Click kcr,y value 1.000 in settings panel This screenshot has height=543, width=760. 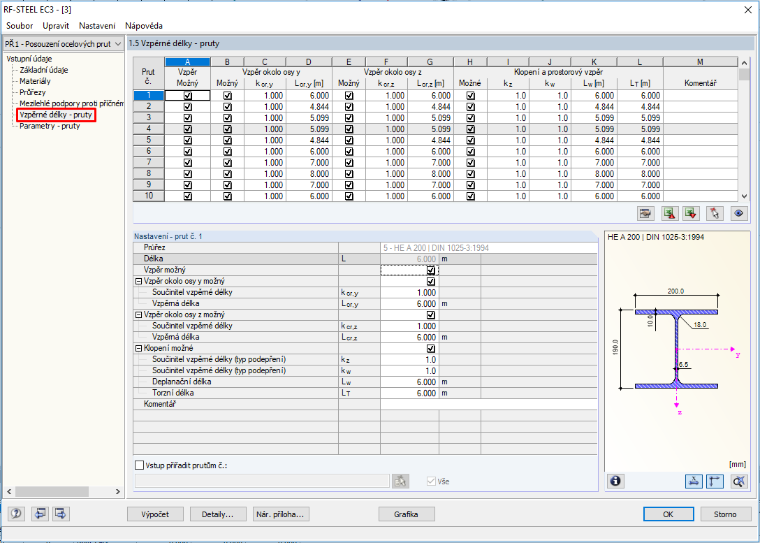(410, 292)
